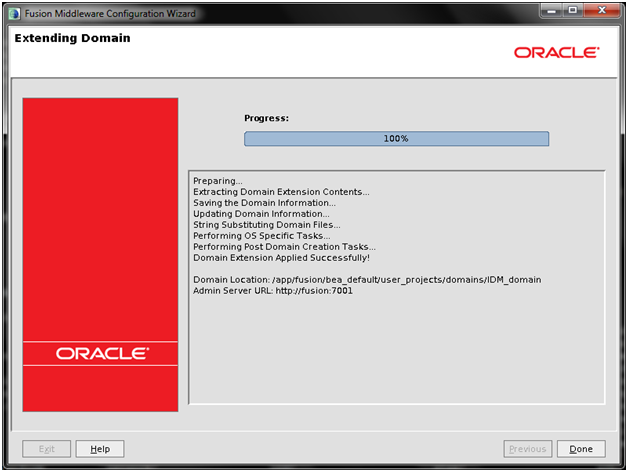Select 'String Substituting Domain Files...' line
The width and height of the screenshot is (628, 472).
click(x=267, y=225)
